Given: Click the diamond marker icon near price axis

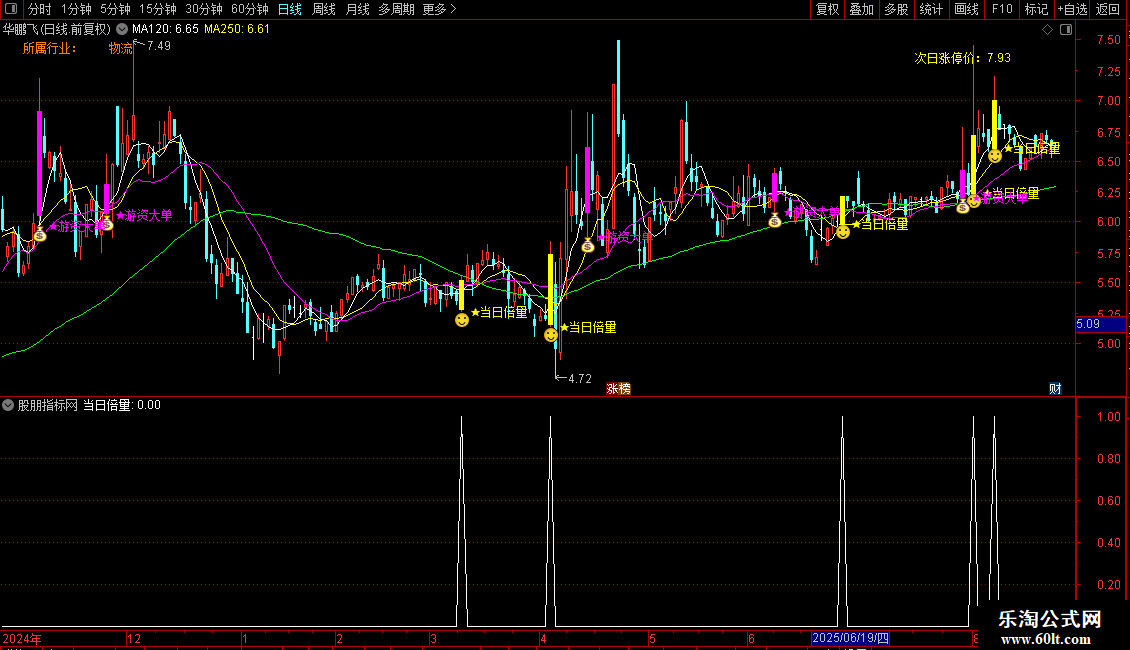Looking at the screenshot, I should point(1048,30).
